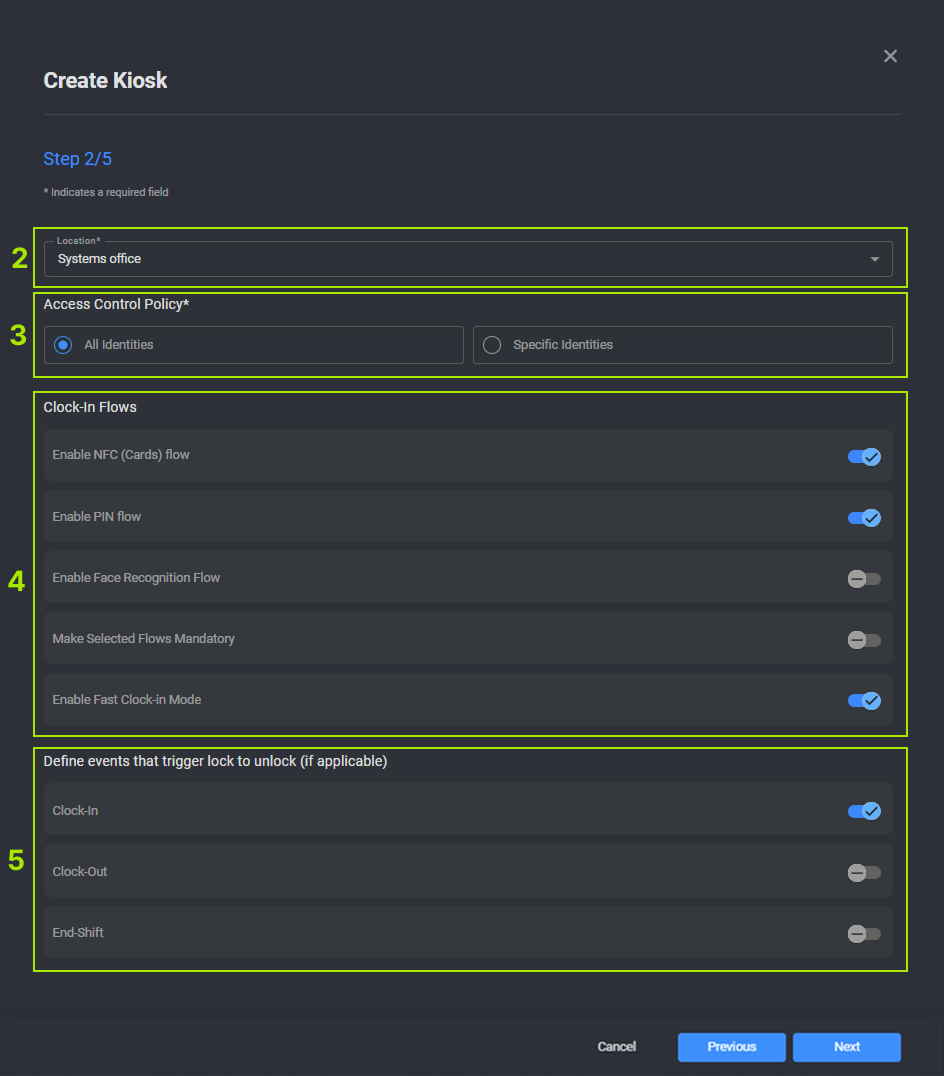Image resolution: width=944 pixels, height=1076 pixels.
Task: Click the Systems office location value
Action: click(x=100, y=259)
